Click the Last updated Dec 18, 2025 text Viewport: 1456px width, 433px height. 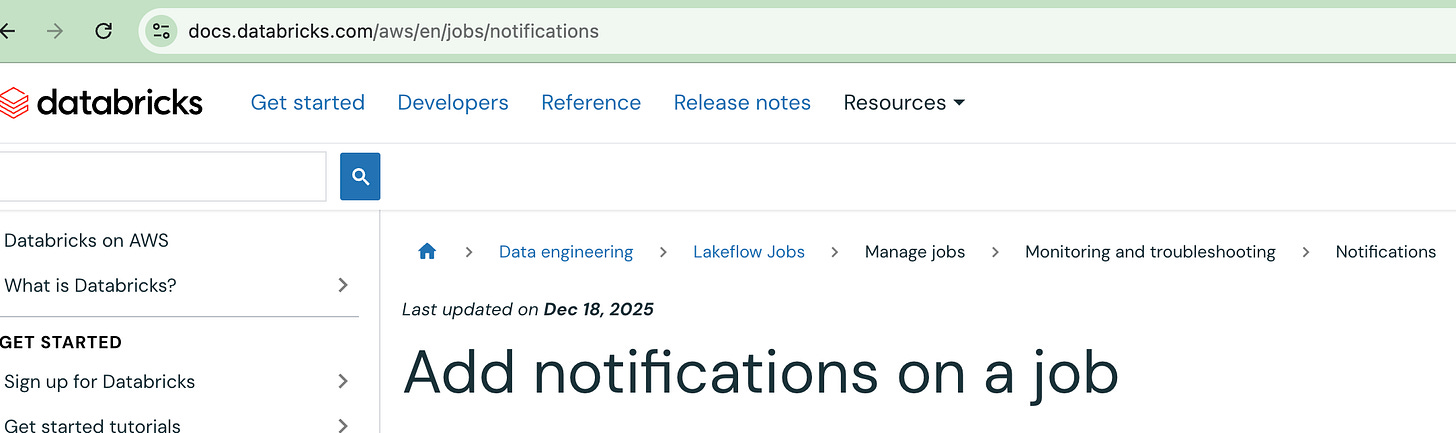coord(528,309)
